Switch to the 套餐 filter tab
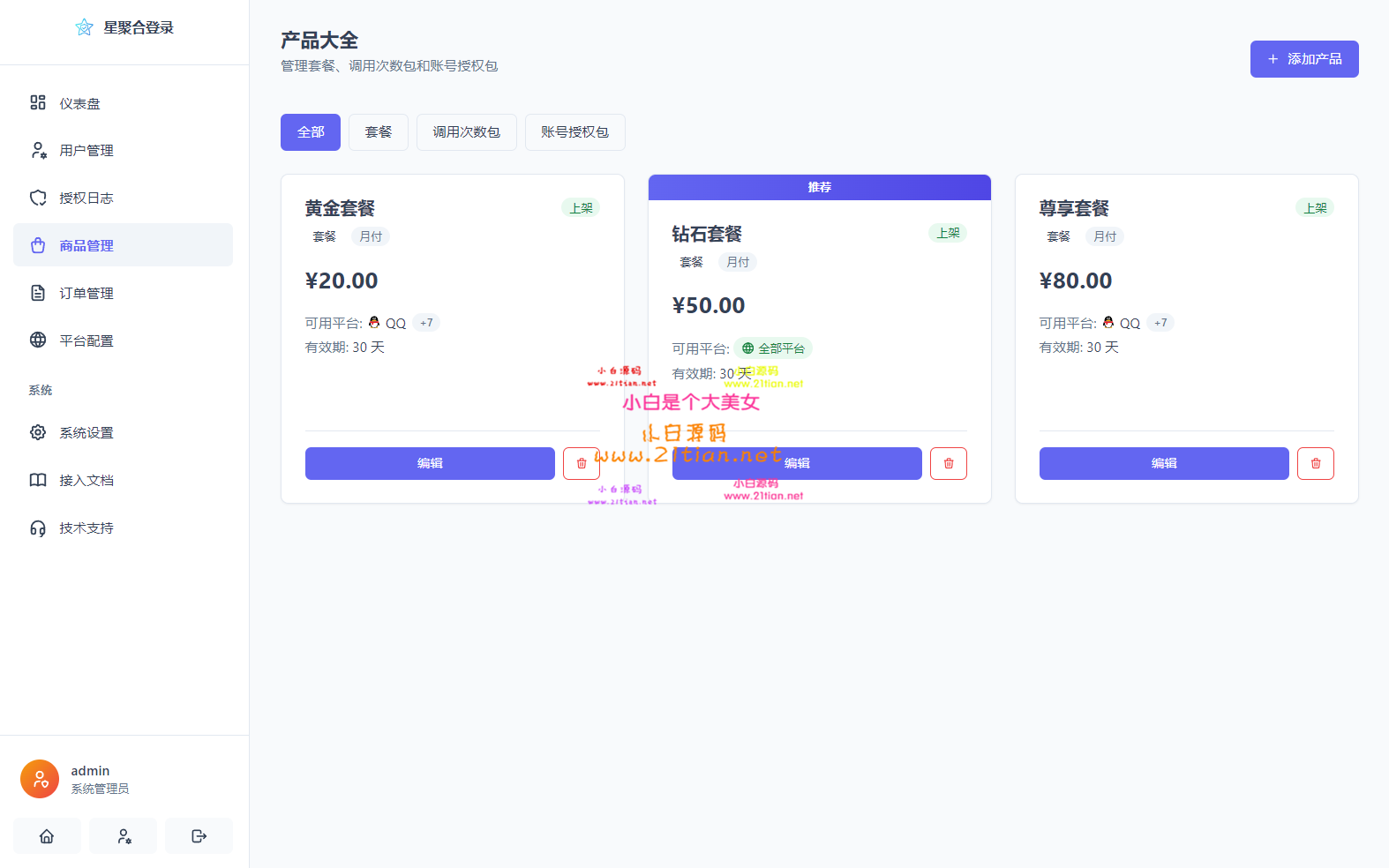1389x868 pixels. tap(379, 132)
